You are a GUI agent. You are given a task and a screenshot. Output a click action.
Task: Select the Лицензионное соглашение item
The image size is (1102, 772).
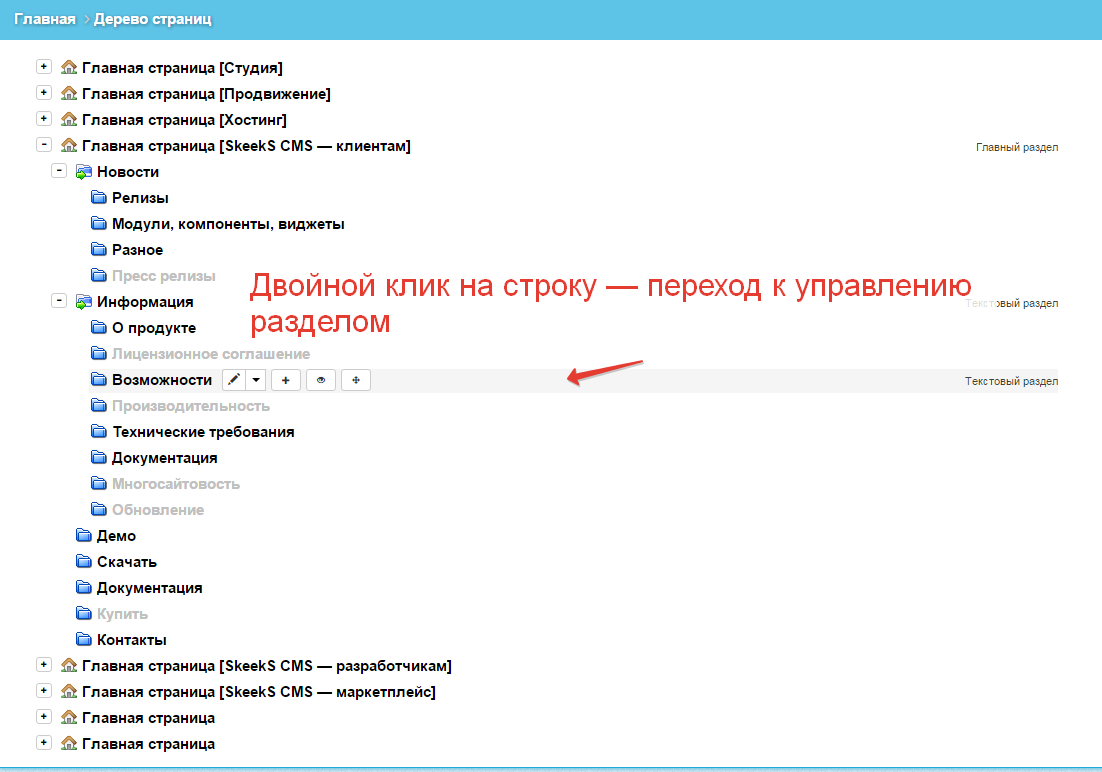[x=211, y=354]
